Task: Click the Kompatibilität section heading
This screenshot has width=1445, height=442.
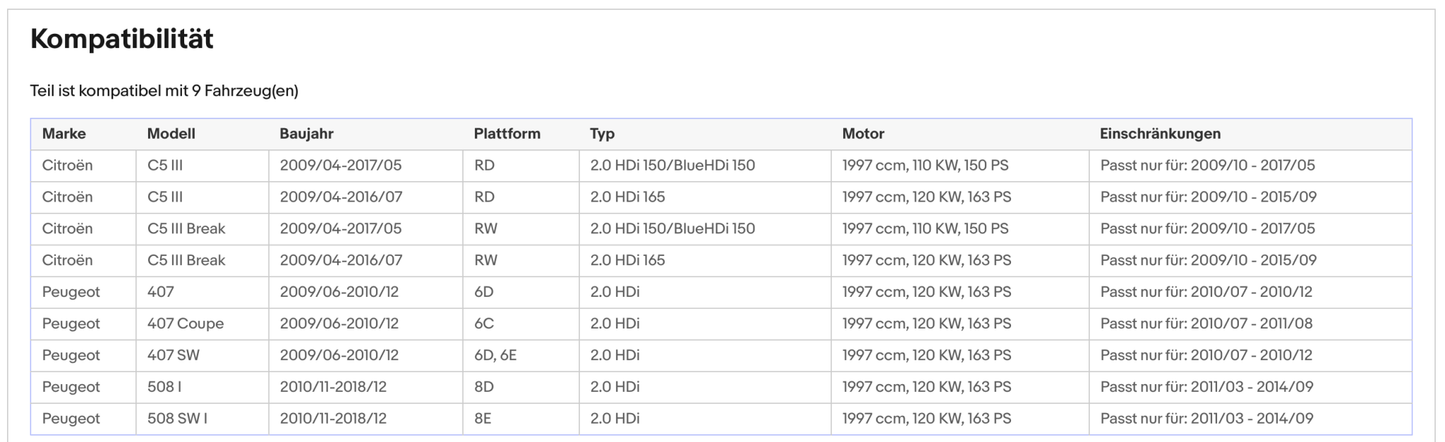Action: (x=121, y=40)
